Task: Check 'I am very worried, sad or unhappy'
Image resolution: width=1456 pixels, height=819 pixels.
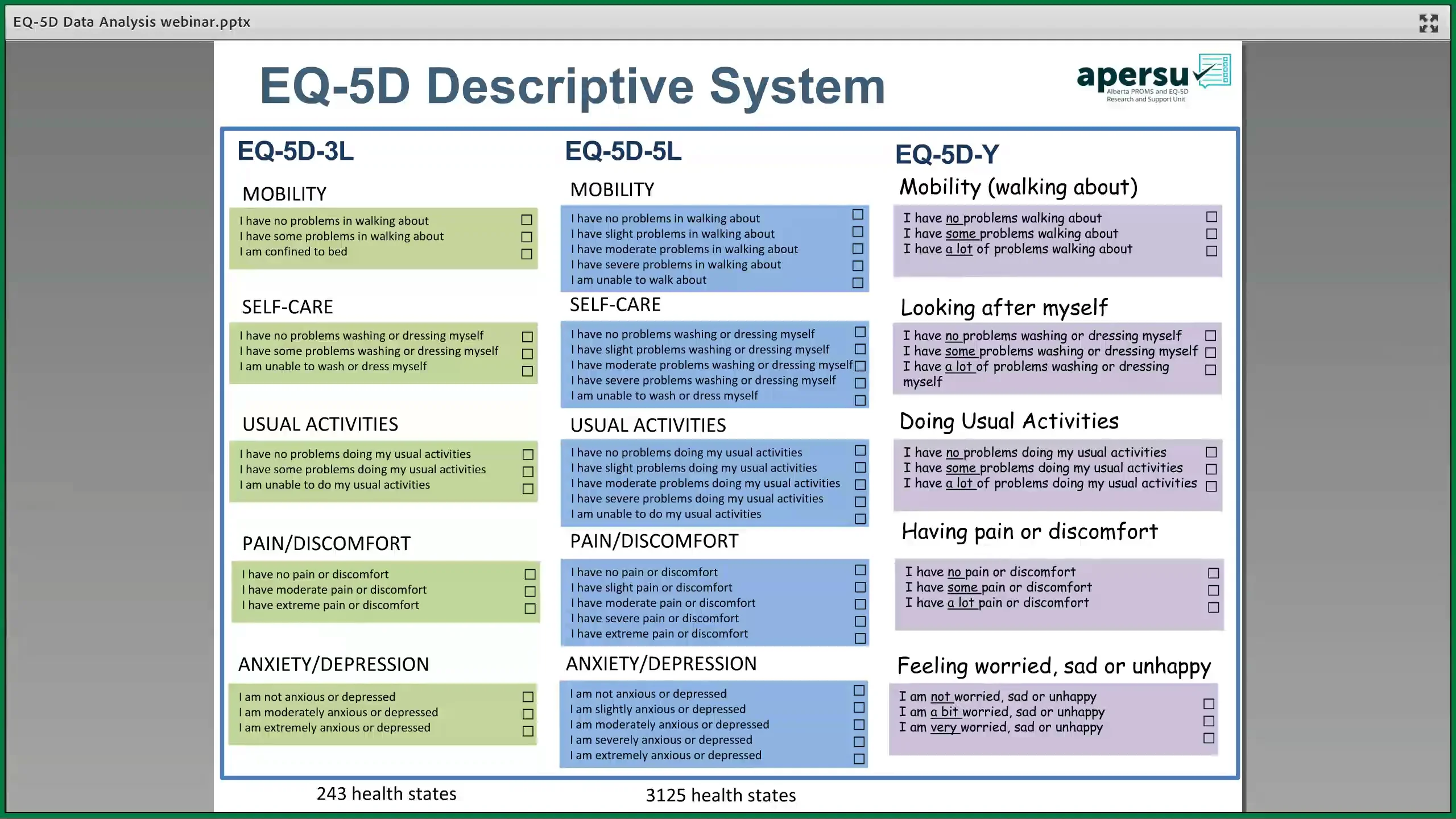Action: (x=1208, y=740)
